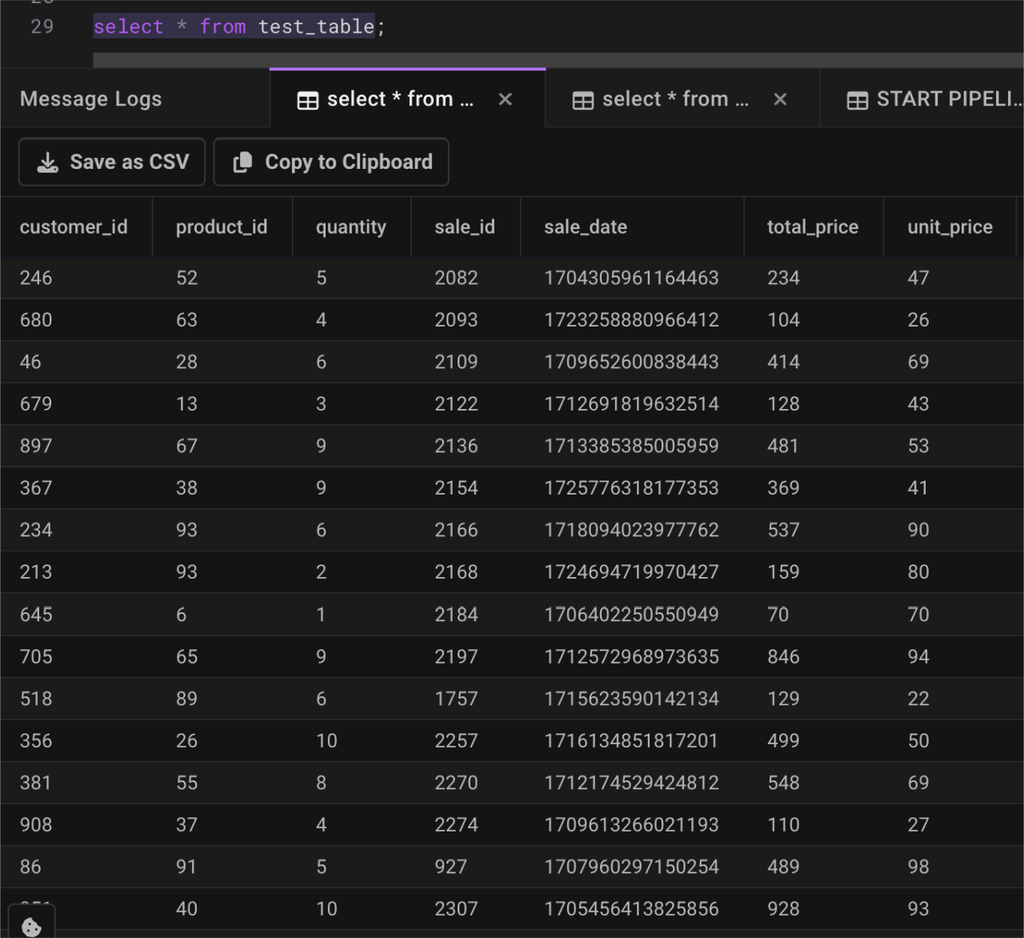Close the inactive select * from results tab
The height and width of the screenshot is (938, 1024).
coord(780,99)
